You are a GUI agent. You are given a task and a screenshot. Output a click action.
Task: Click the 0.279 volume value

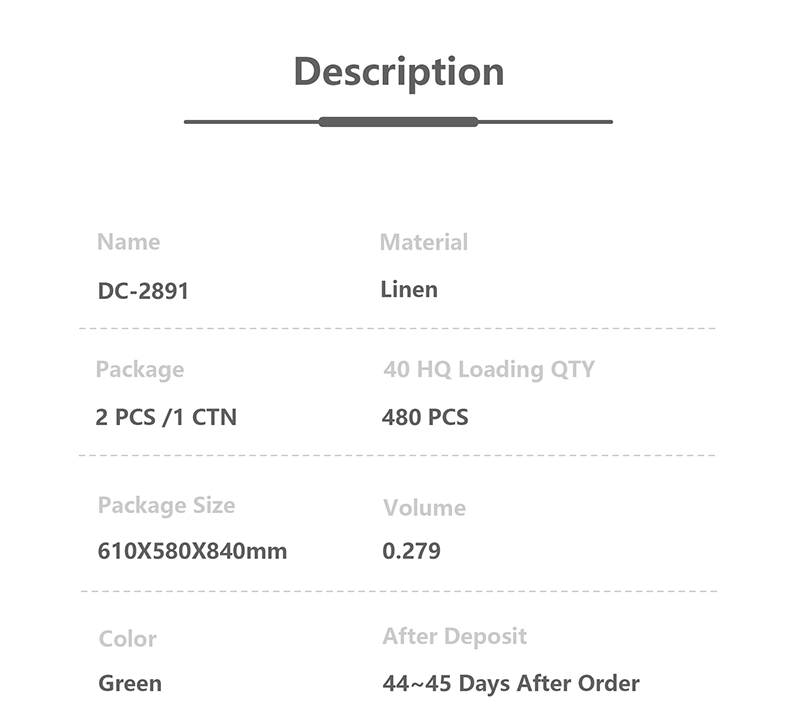click(x=412, y=551)
